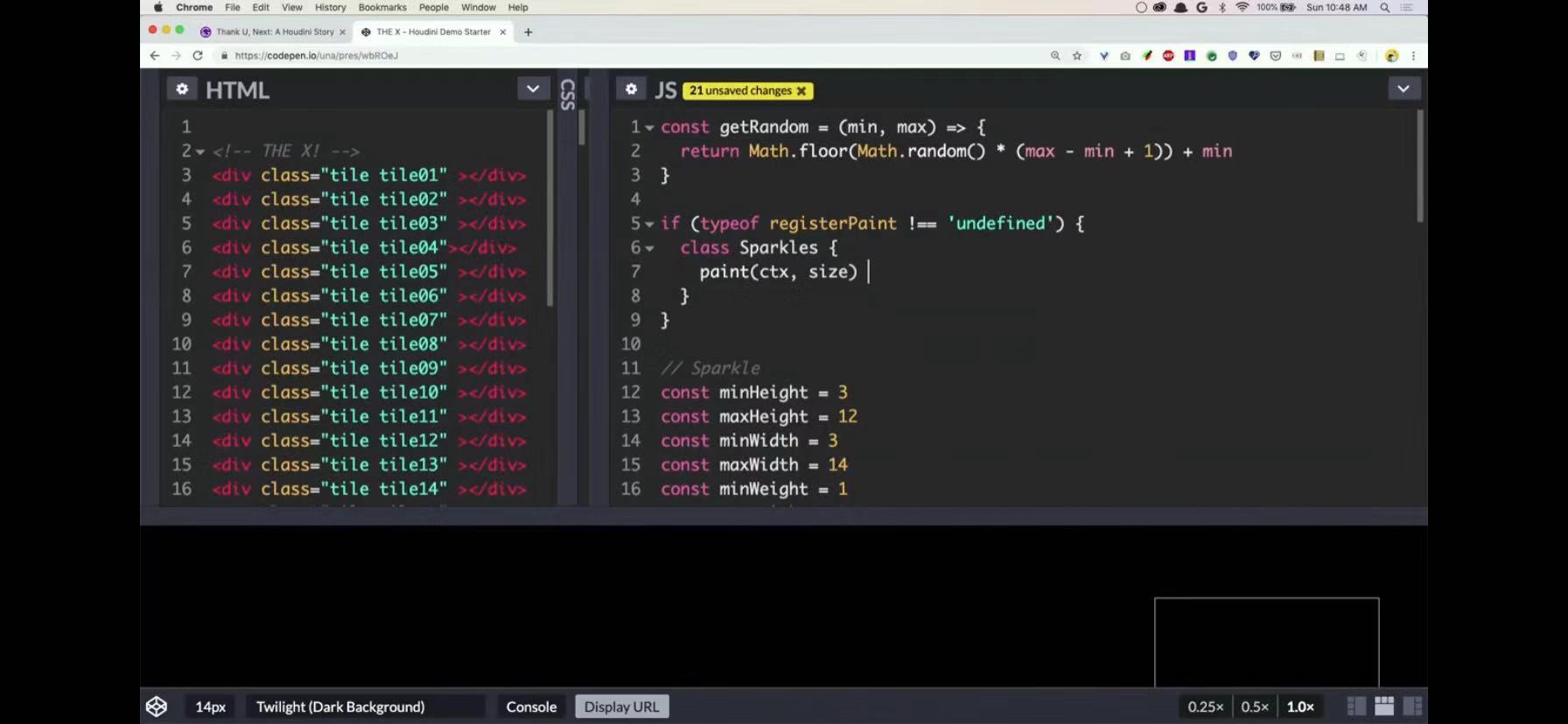Open the File menu
The height and width of the screenshot is (724, 1568).
(x=232, y=7)
